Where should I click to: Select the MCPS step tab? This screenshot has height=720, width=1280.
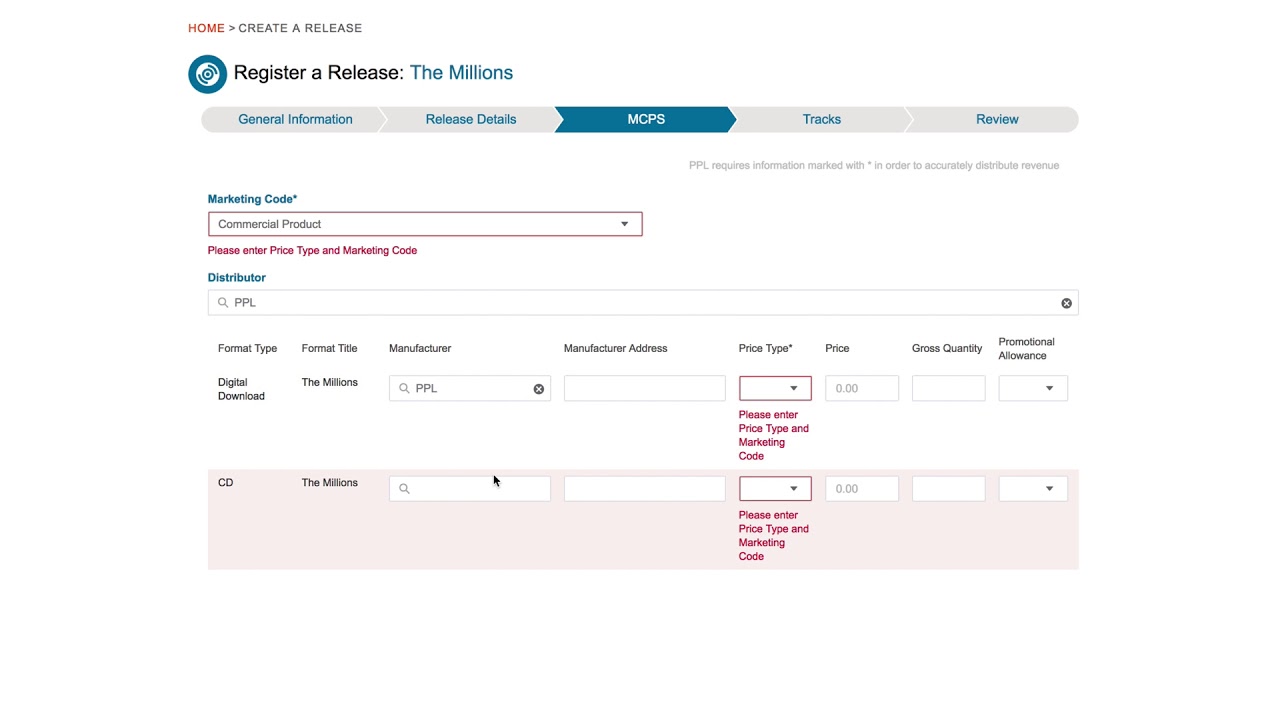[646, 119]
